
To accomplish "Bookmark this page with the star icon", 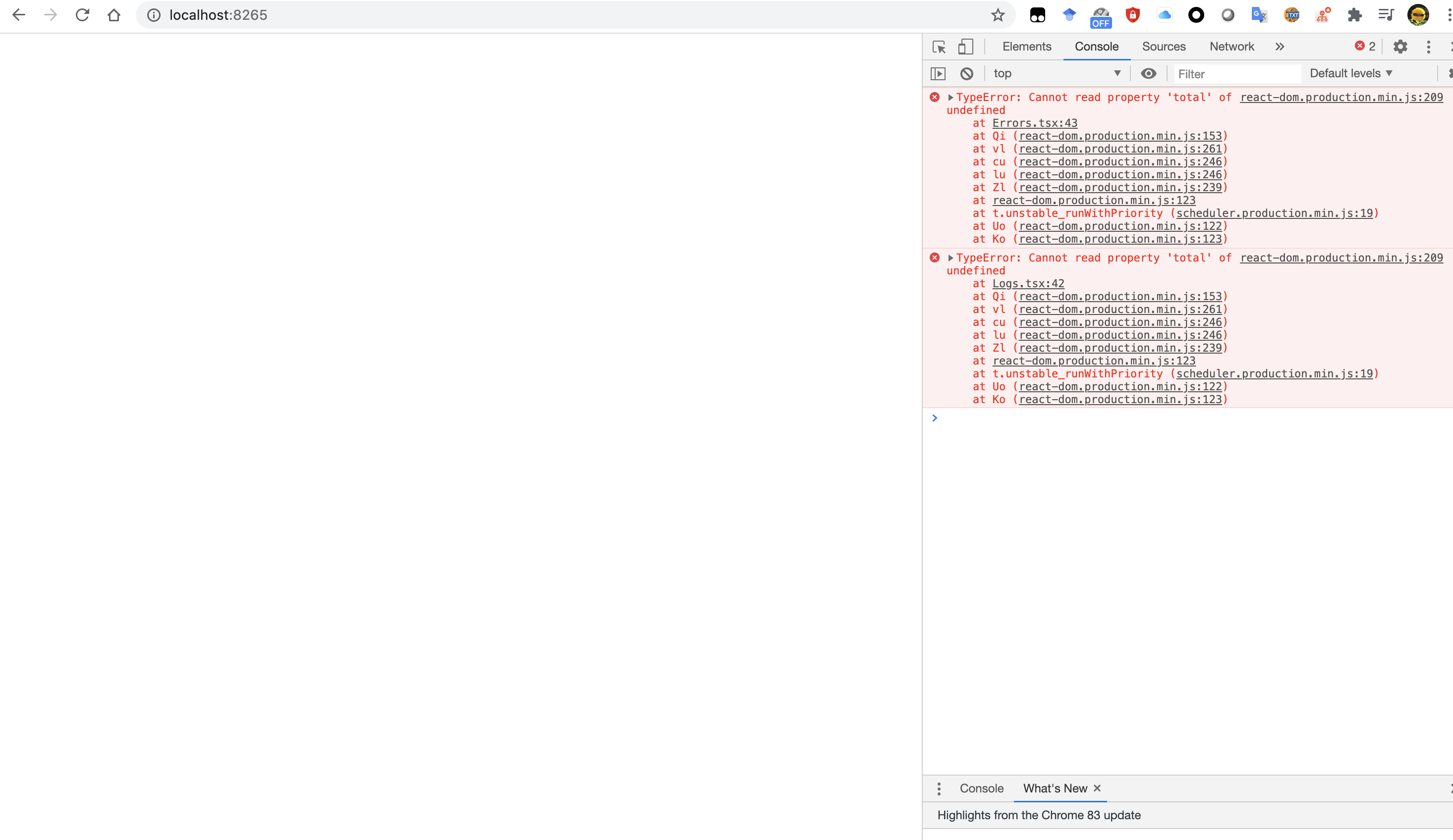I will coord(998,15).
